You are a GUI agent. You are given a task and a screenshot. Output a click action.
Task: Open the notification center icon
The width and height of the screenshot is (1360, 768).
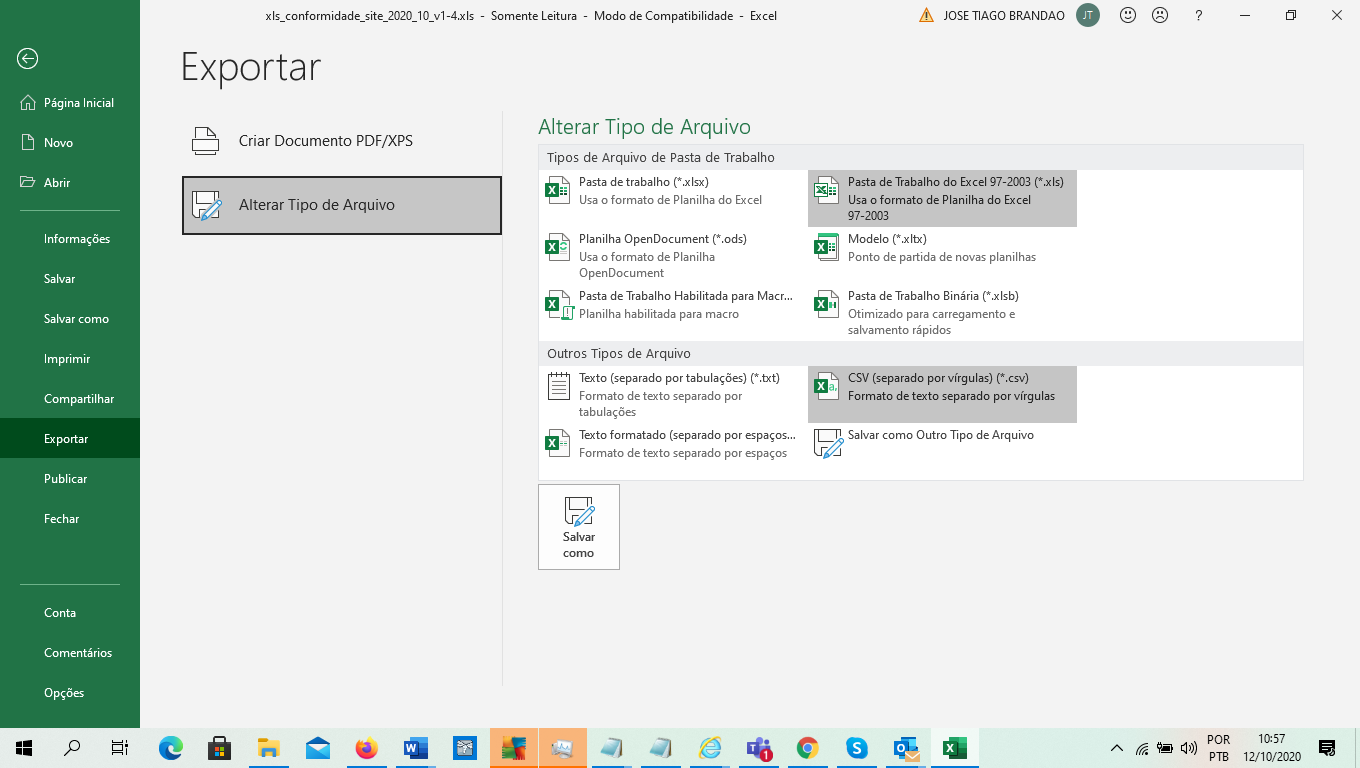(x=1327, y=747)
